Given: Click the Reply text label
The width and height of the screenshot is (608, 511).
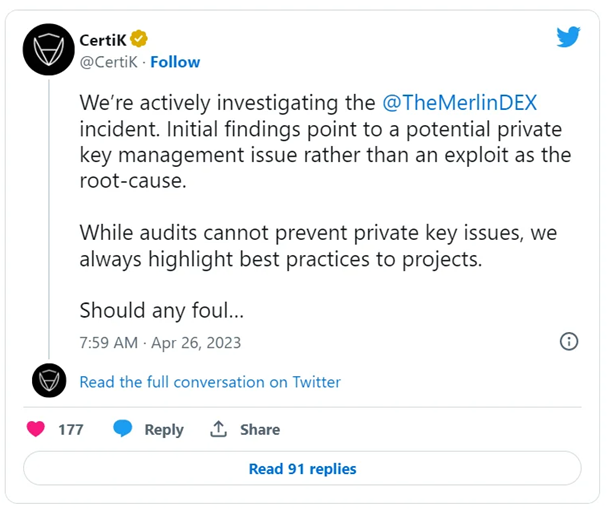Looking at the screenshot, I should [164, 429].
